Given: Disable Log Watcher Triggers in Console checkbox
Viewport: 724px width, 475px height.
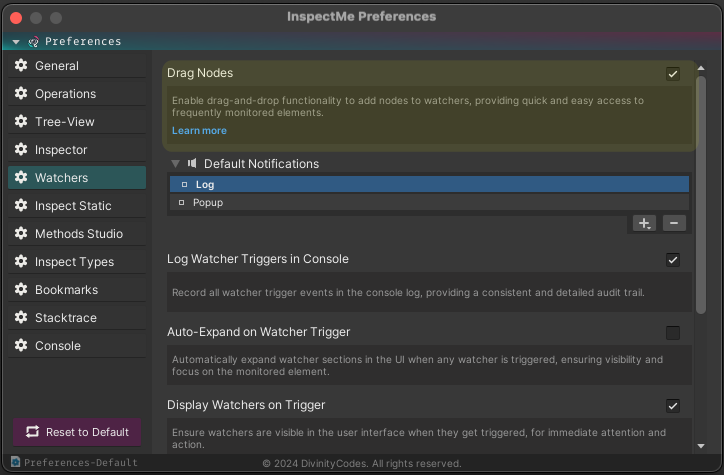Looking at the screenshot, I should pyautogui.click(x=673, y=260).
